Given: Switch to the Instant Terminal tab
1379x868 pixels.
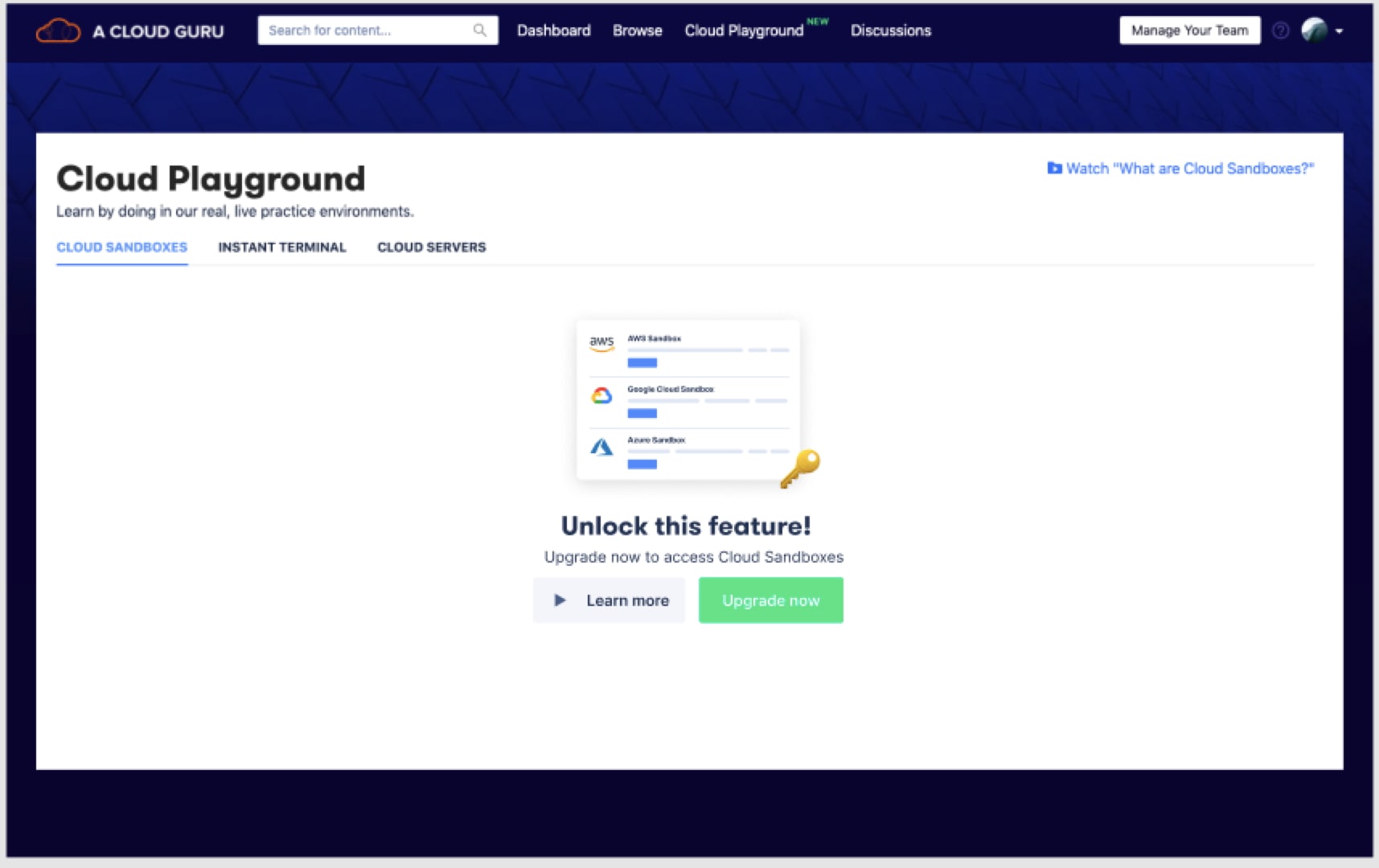Looking at the screenshot, I should (x=282, y=248).
